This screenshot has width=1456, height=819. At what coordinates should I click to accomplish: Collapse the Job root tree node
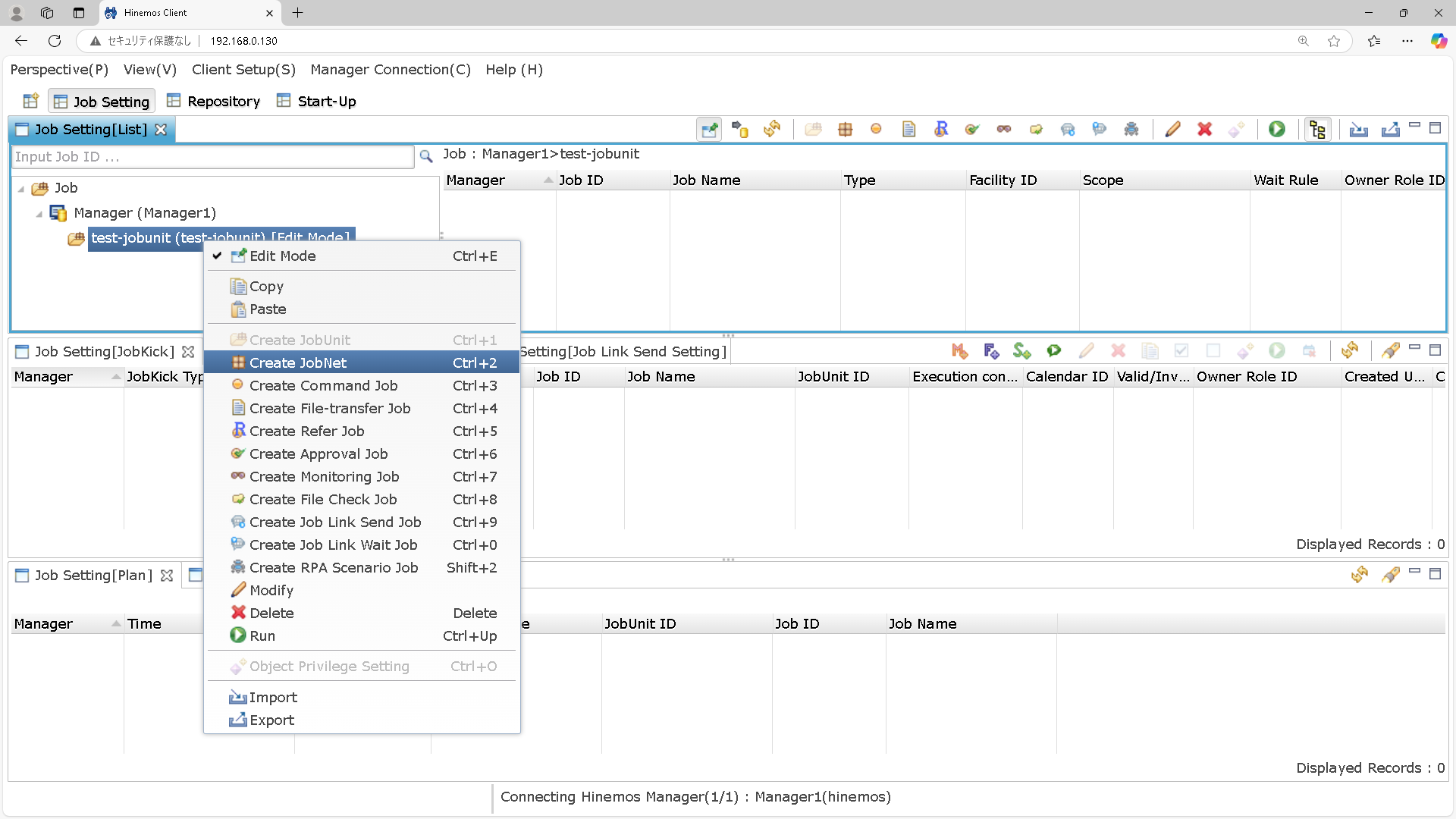coord(21,189)
